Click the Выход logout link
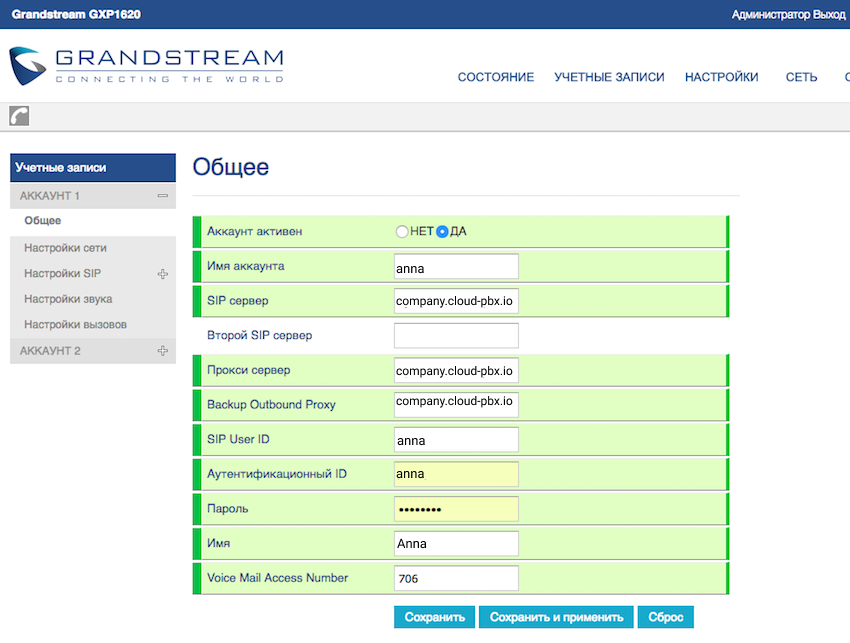This screenshot has width=850, height=643. click(x=829, y=15)
